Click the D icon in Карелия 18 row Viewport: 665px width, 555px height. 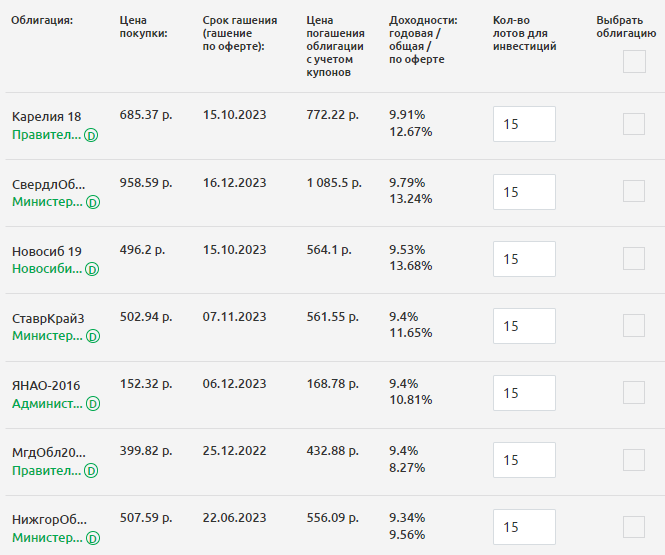(x=92, y=135)
